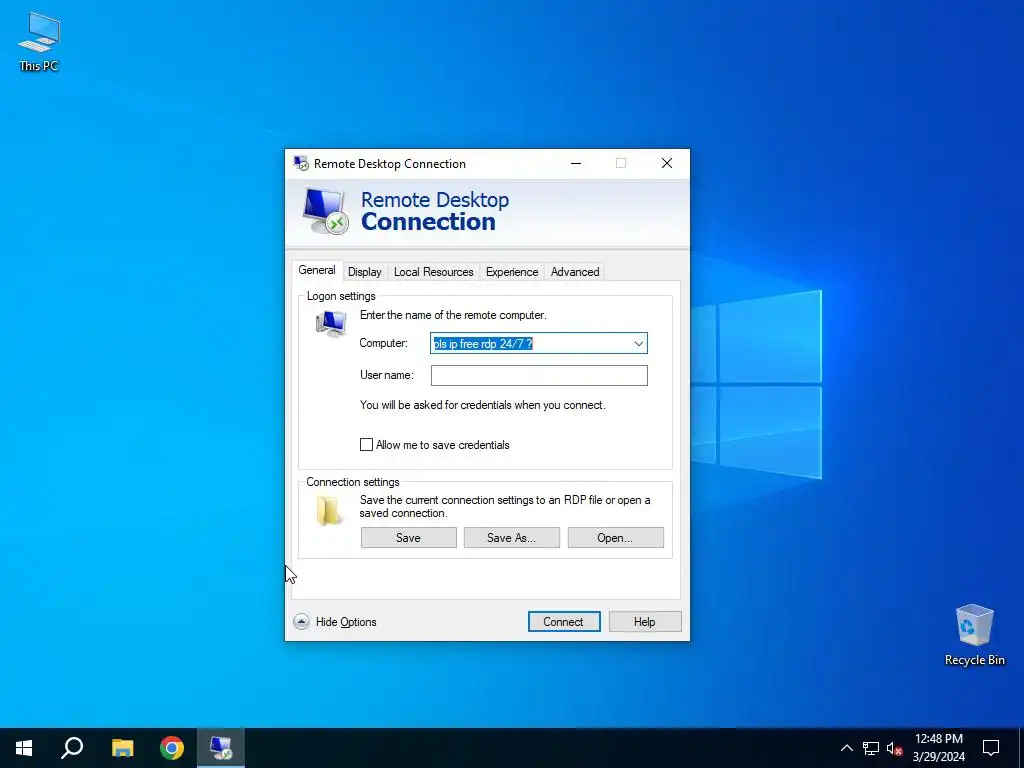Collapse dialog with Hide Options arrow
Viewport: 1024px width, 768px height.
pyautogui.click(x=301, y=622)
